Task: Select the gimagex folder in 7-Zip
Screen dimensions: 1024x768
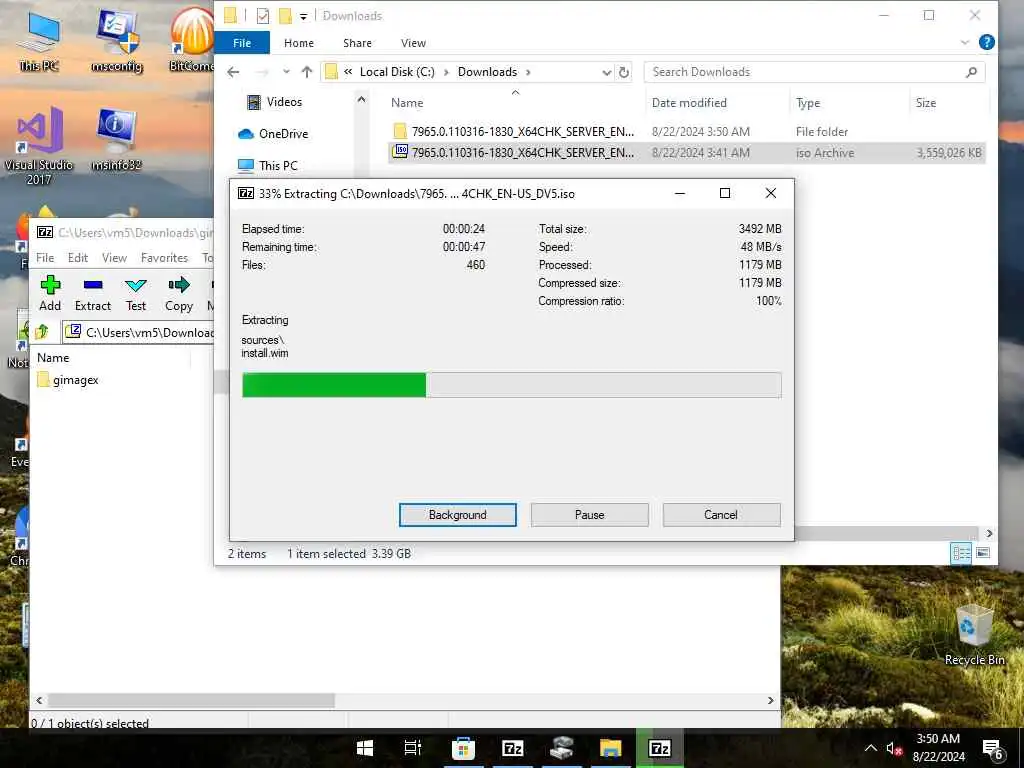Action: point(68,379)
